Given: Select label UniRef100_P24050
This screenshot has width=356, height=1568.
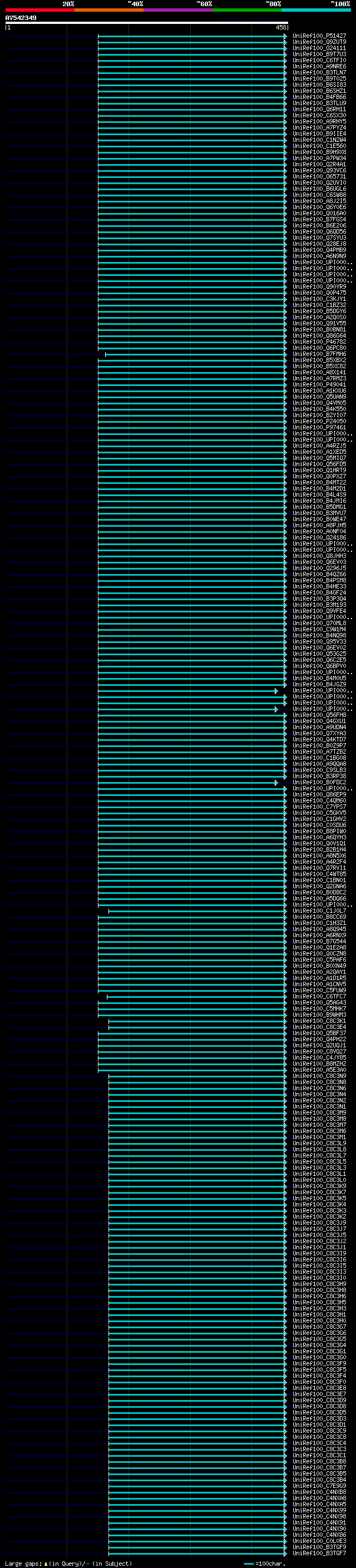Looking at the screenshot, I should 319,421.
